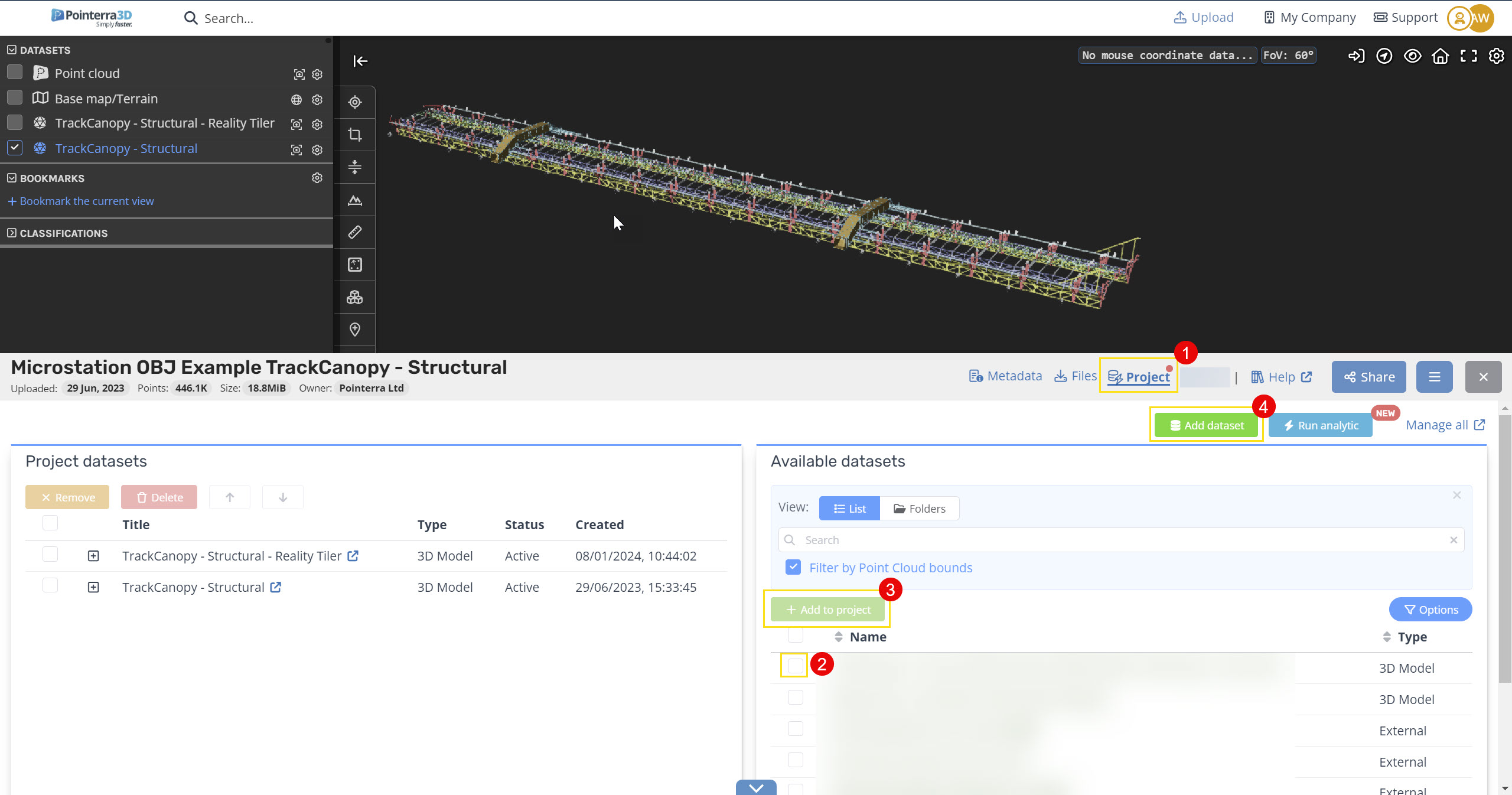Viewport: 1512px width, 795px height.
Task: Activate the clipping plane tool
Action: tap(355, 167)
